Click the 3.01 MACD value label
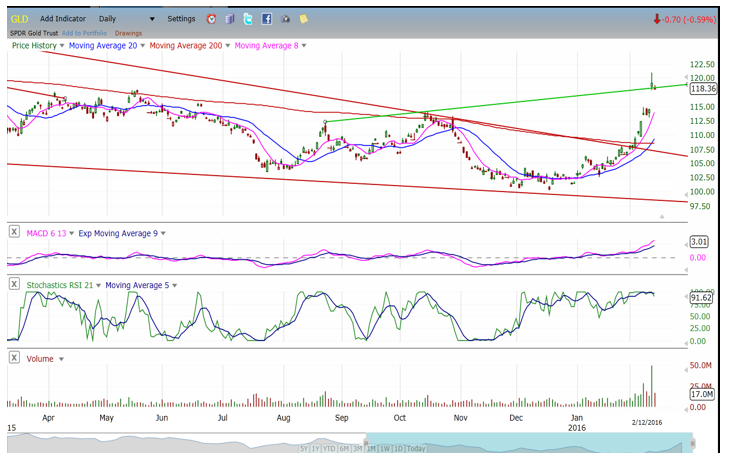Viewport: 729px width, 462px height. tap(699, 242)
